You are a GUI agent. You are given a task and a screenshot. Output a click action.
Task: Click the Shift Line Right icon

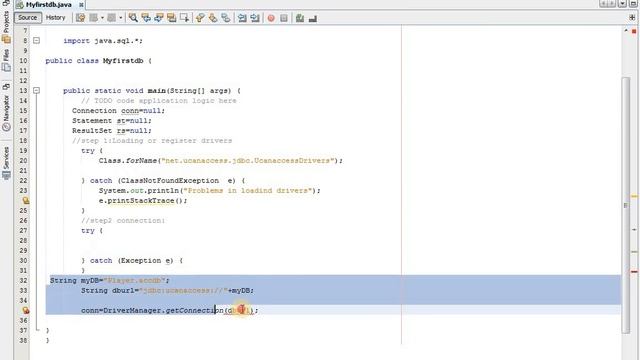coord(255,18)
